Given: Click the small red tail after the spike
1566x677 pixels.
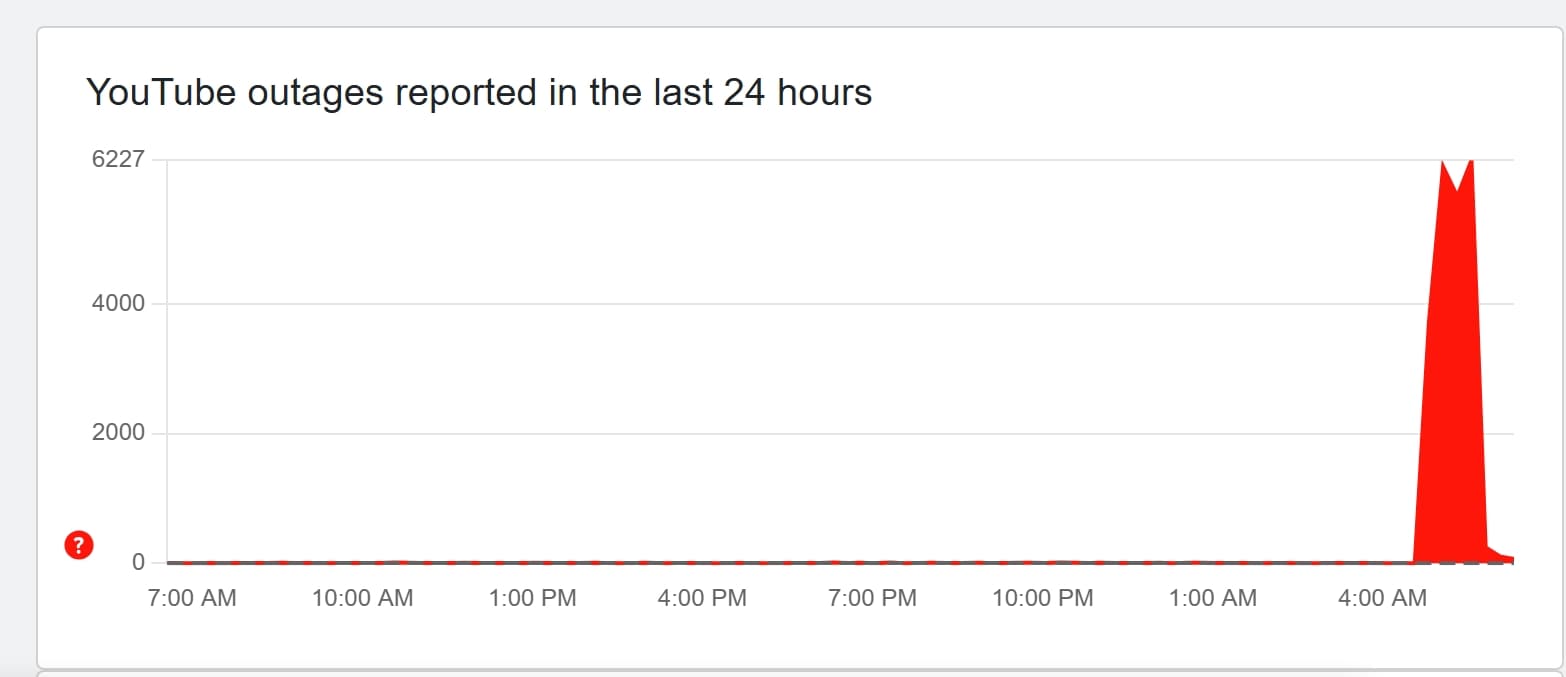Looking at the screenshot, I should [1500, 555].
